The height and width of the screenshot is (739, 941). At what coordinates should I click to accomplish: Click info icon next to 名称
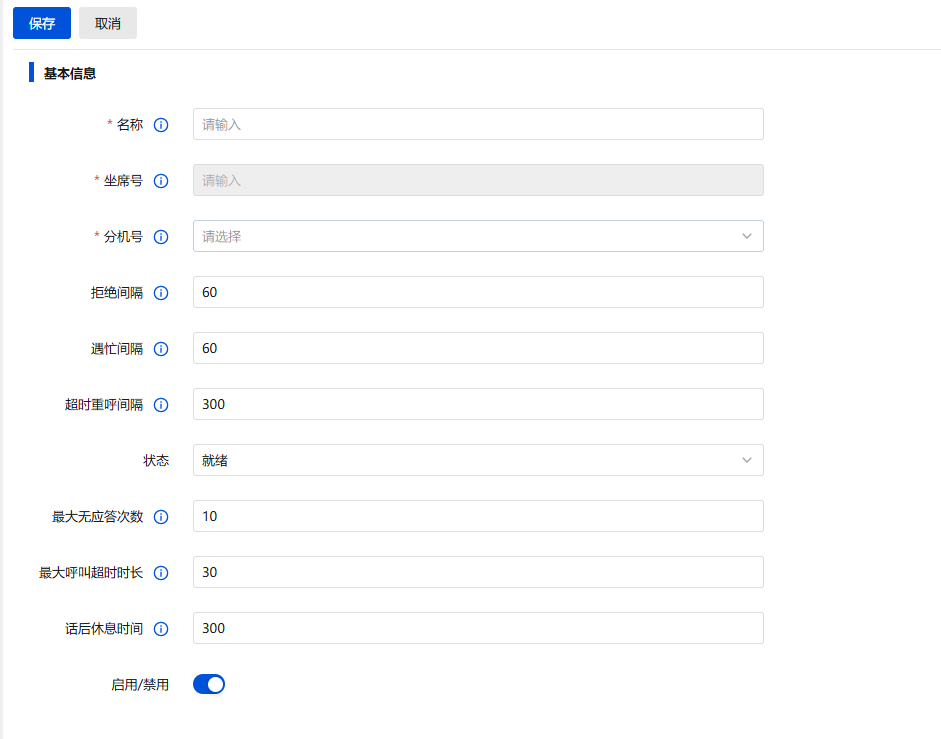coord(161,125)
